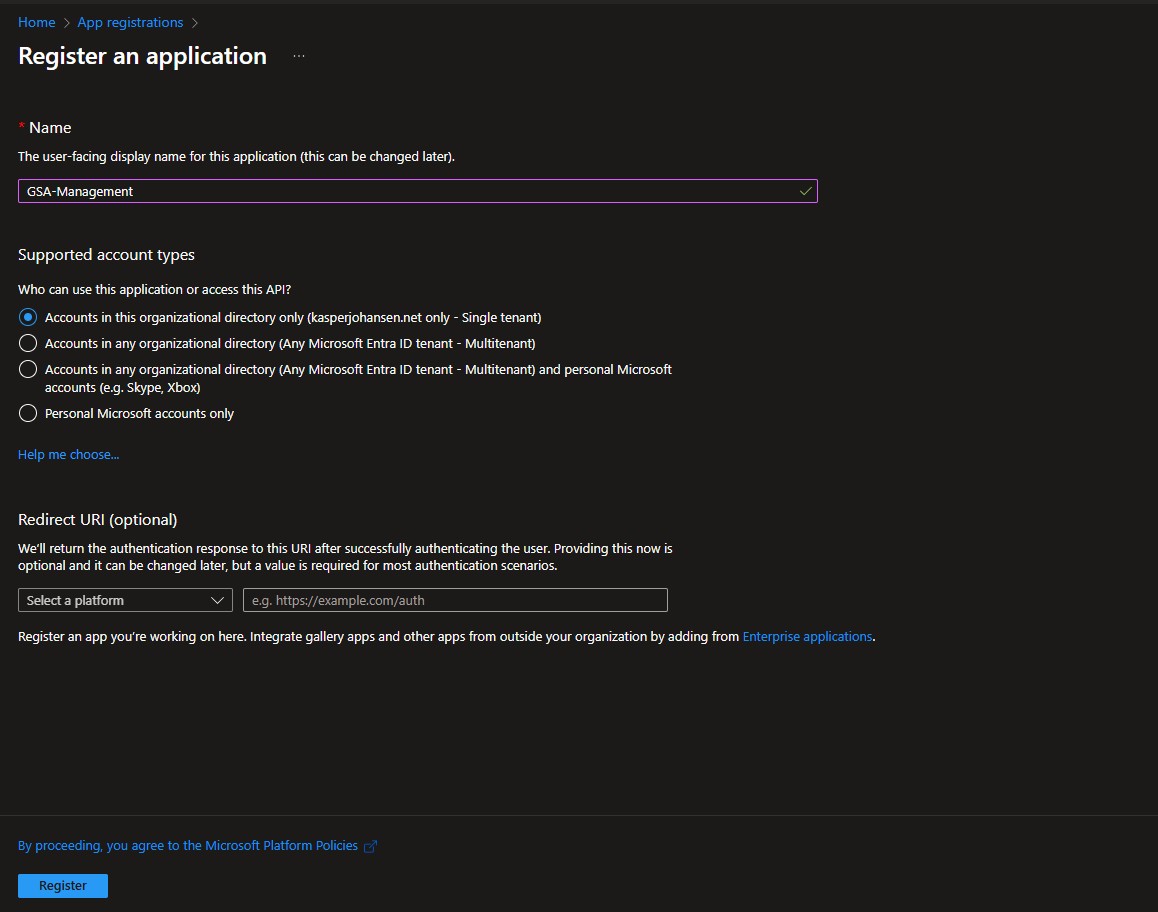Select the Single tenant accounts radio option
Viewport: 1158px width, 912px height.
coord(28,317)
